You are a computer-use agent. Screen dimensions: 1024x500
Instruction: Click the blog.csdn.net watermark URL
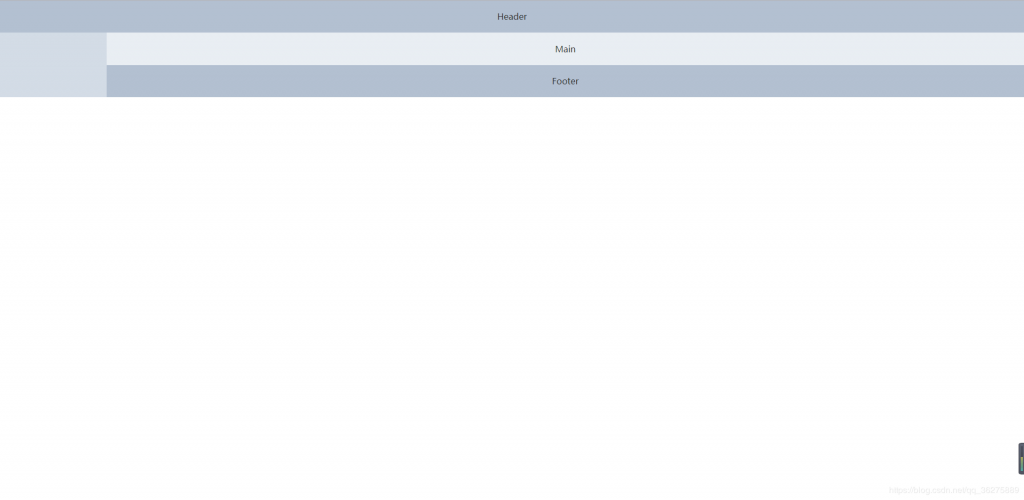[x=953, y=491]
